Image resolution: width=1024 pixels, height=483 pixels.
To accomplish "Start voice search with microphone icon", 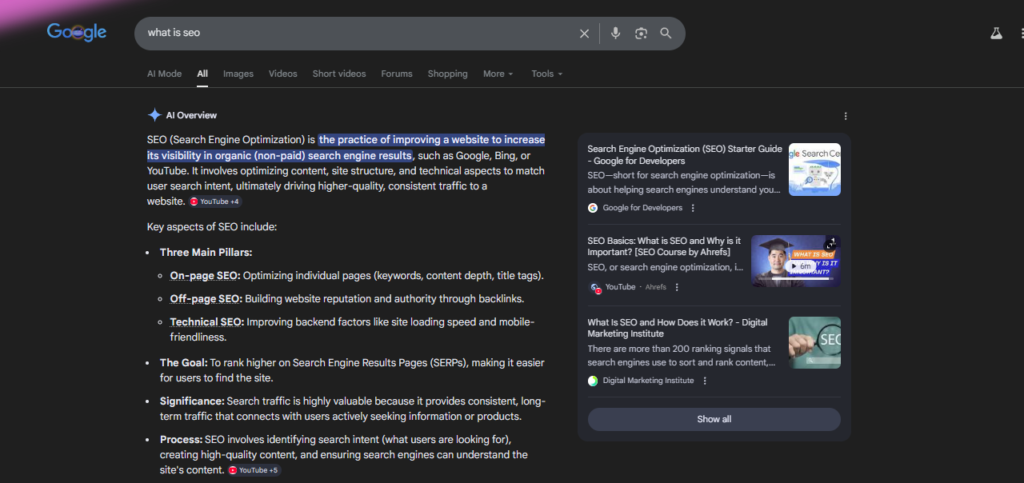I will click(x=615, y=33).
